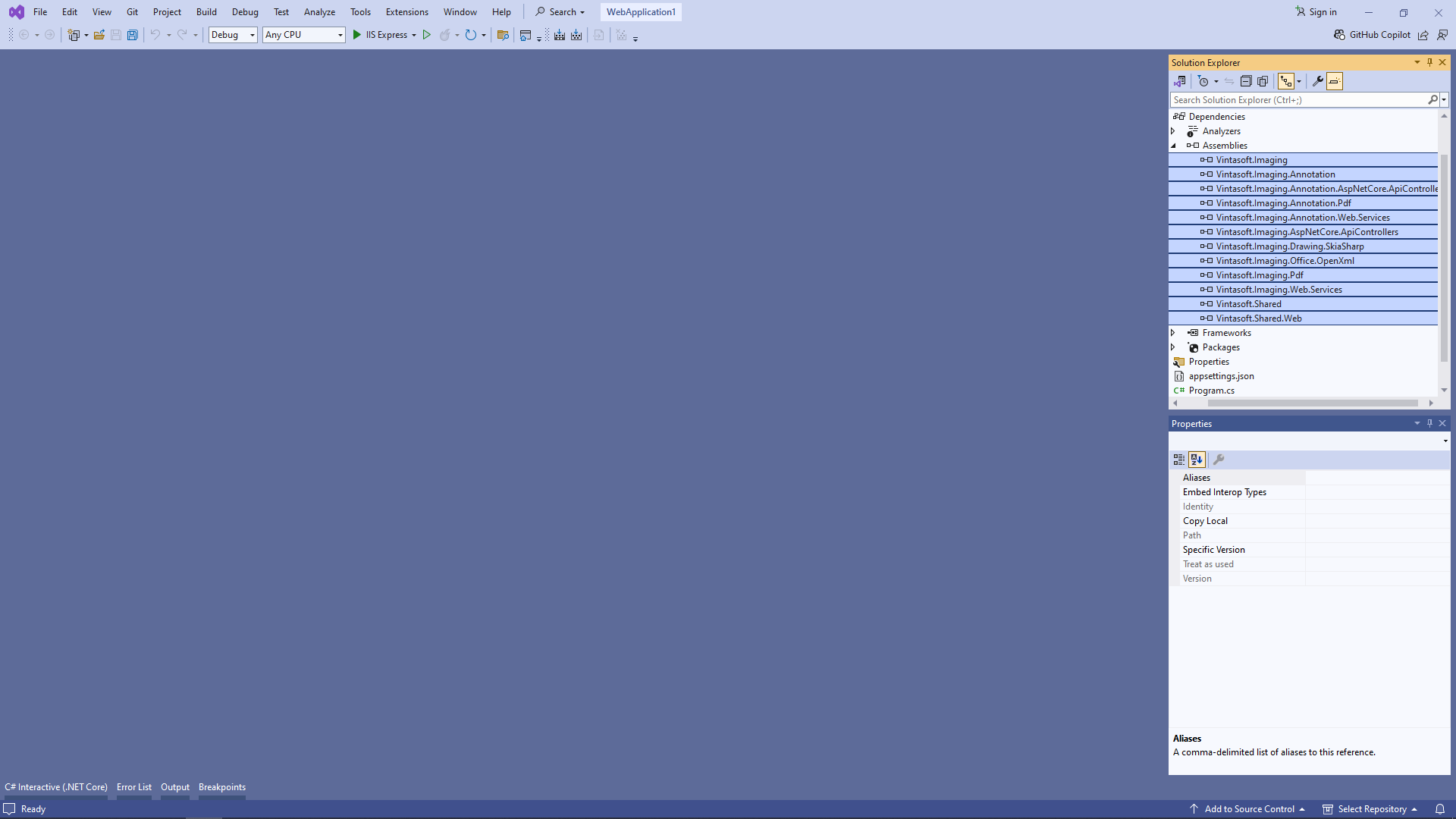
Task: Click Select Repository in status bar
Action: tap(1370, 809)
